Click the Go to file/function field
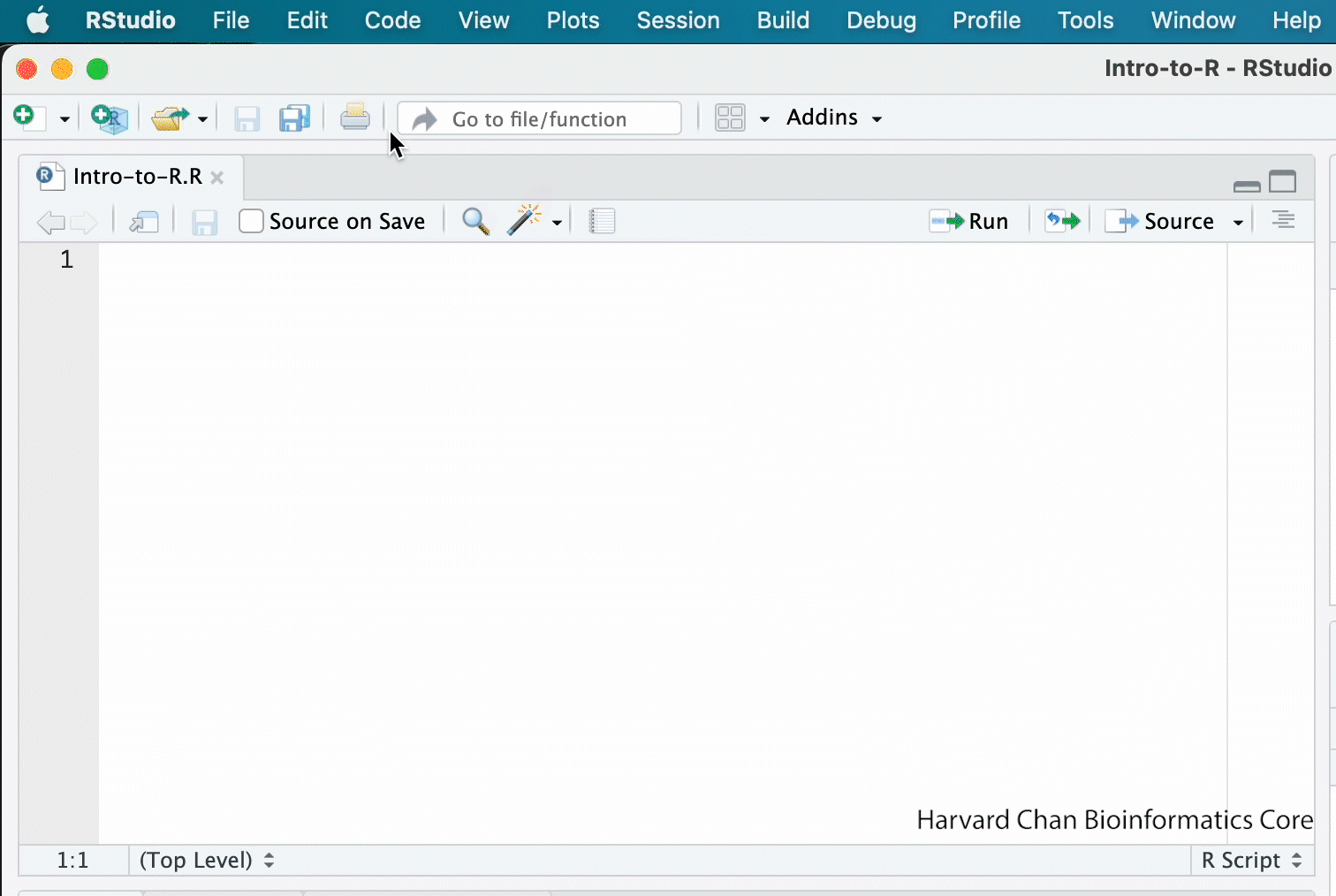Screen dimensions: 1336x896 539,118
